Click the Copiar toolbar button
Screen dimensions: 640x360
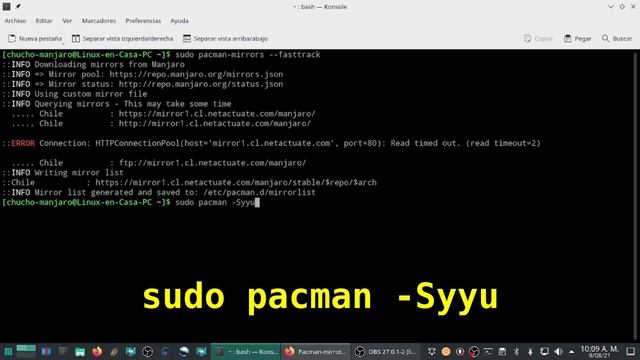click(x=538, y=38)
